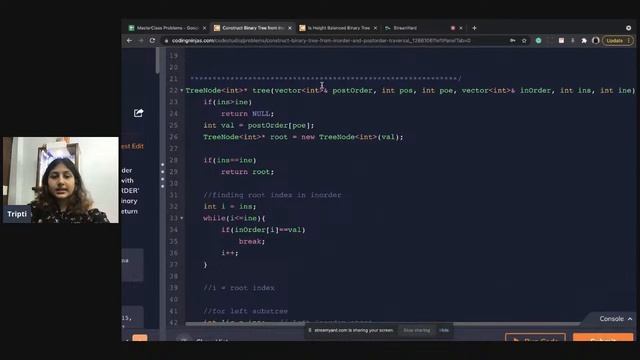
Task: Close the StreamYard tab
Action: [461, 28]
